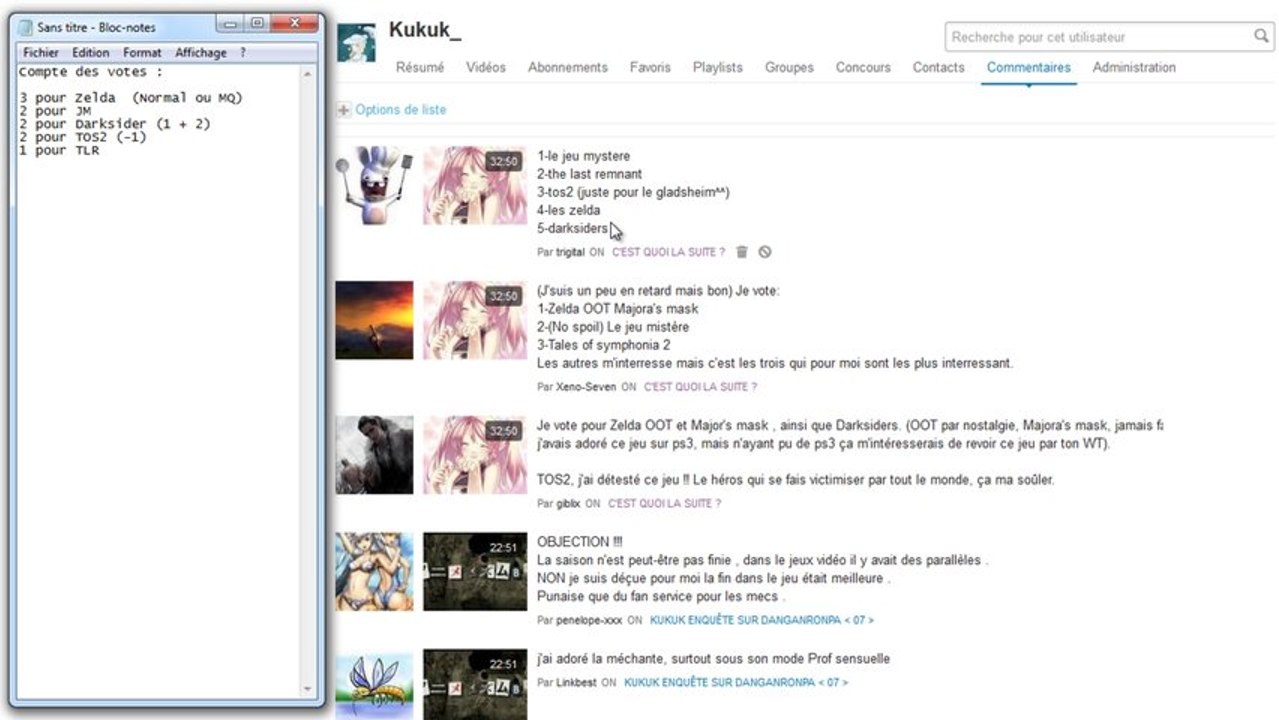Image resolution: width=1279 pixels, height=720 pixels.
Task: Click the line '2 pour JM' in Notepad
Action: click(x=55, y=111)
